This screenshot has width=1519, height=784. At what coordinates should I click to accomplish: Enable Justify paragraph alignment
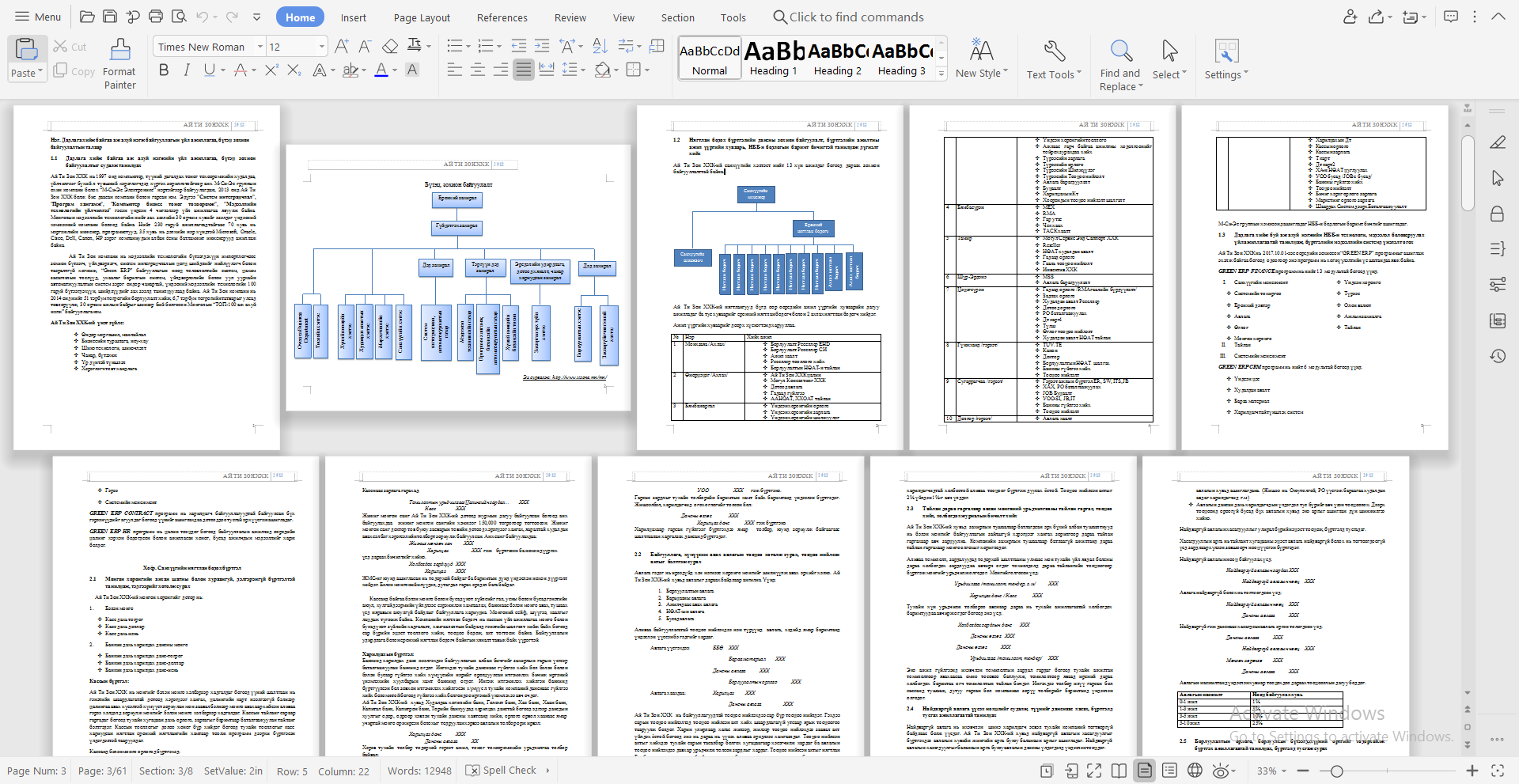click(523, 70)
